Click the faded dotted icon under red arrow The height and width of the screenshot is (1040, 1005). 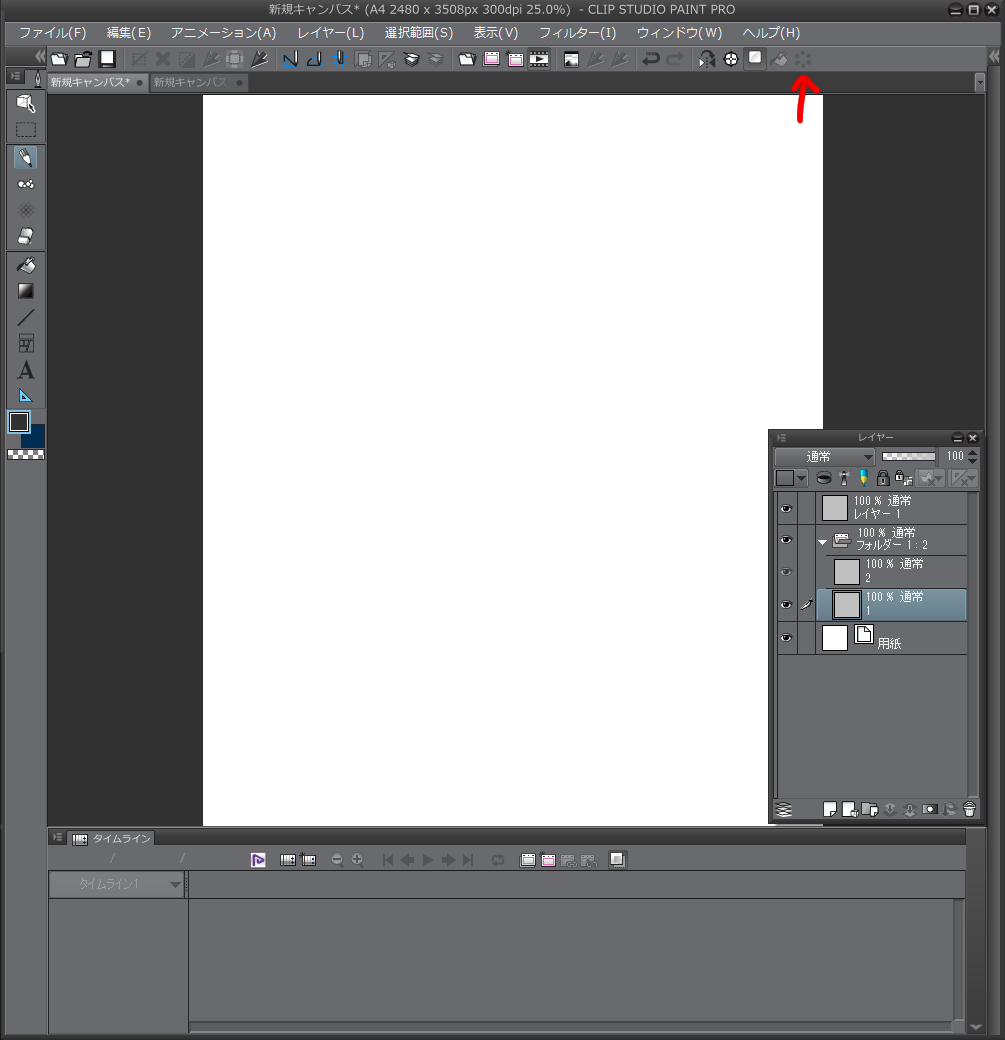tap(803, 60)
